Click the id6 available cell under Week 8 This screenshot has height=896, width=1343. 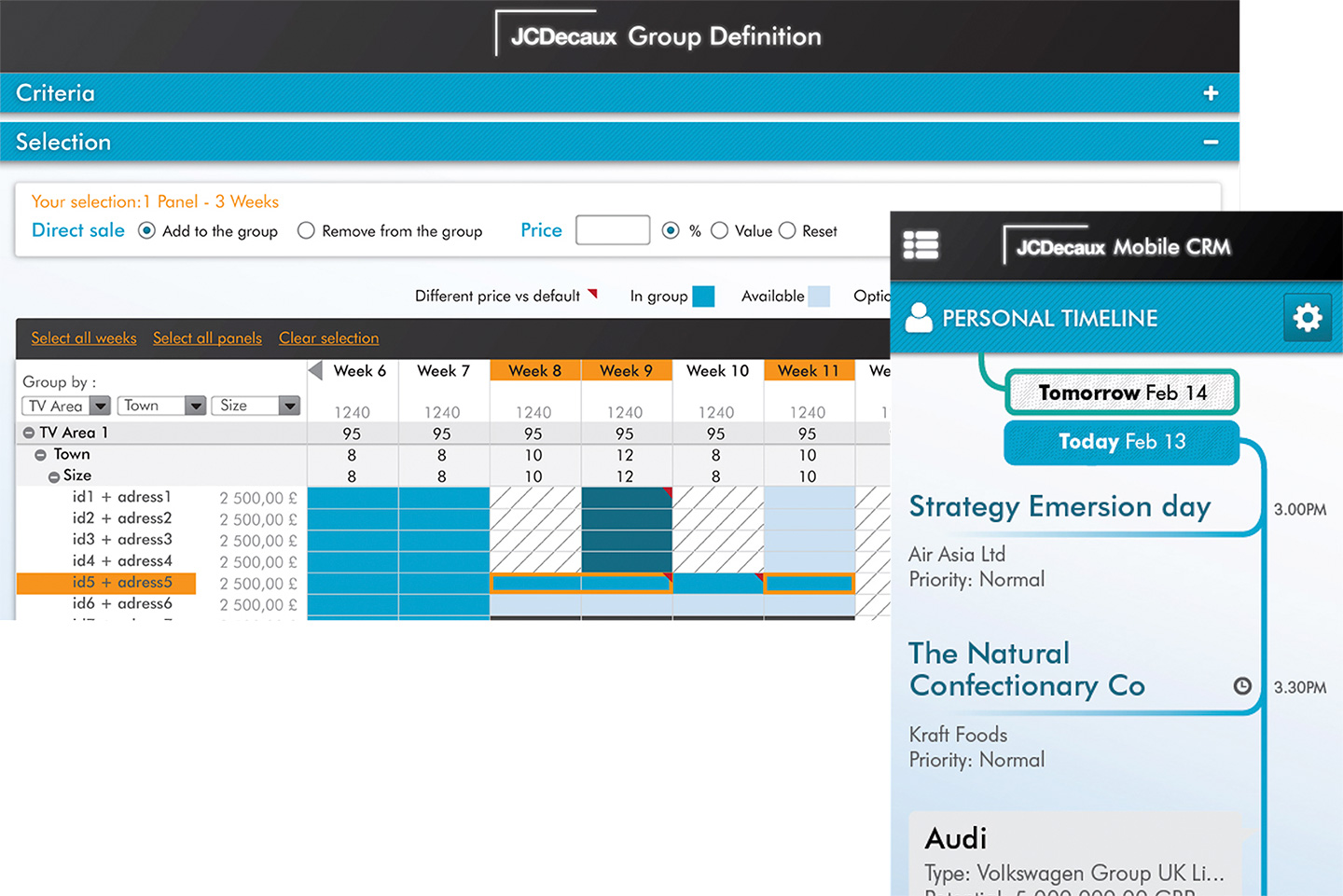(x=535, y=605)
